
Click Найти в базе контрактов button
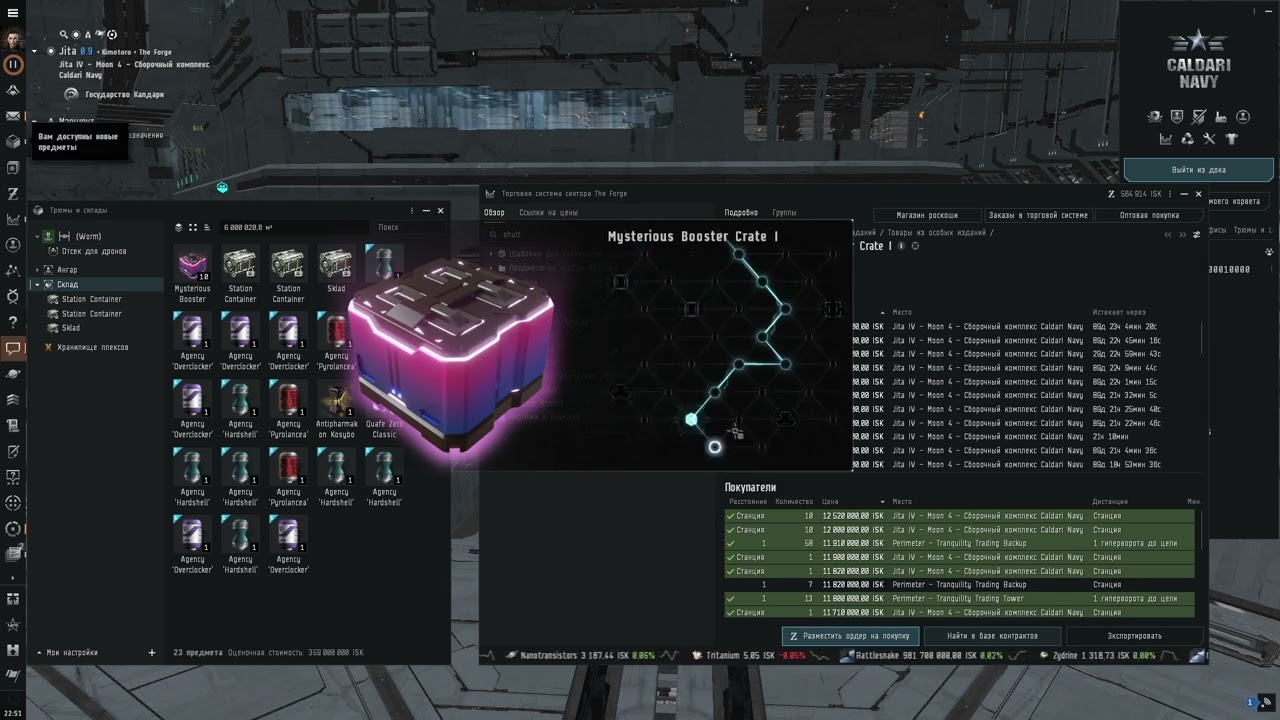point(992,636)
